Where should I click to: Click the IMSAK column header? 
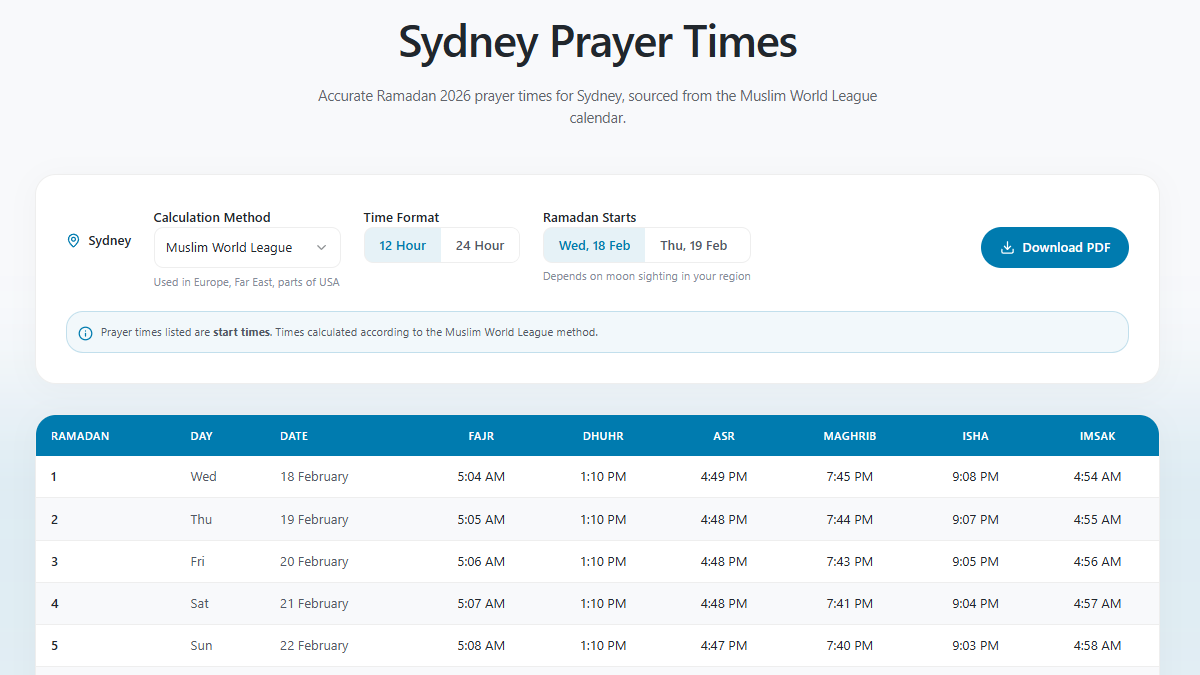point(1097,436)
